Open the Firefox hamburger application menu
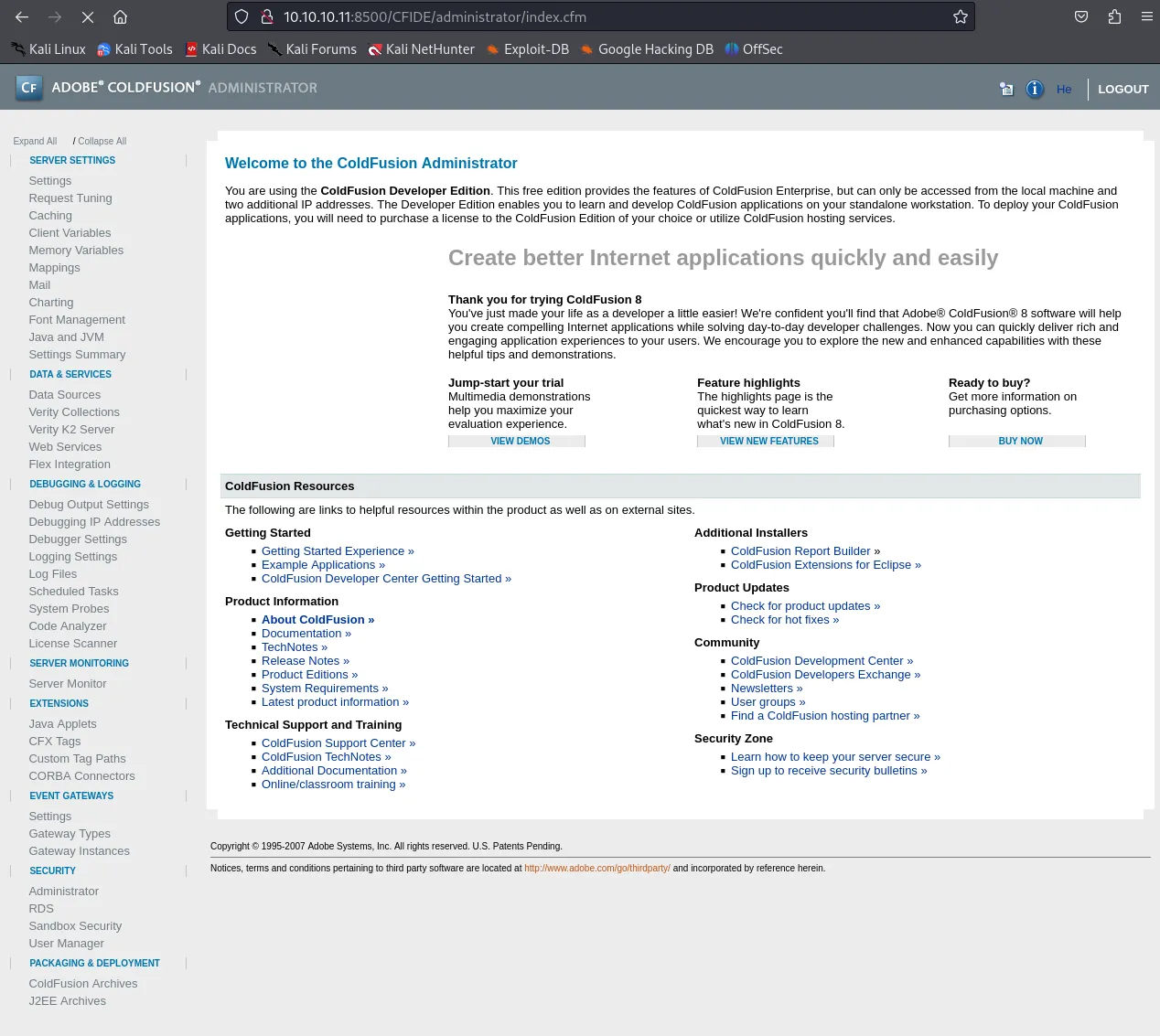 pos(1147,16)
